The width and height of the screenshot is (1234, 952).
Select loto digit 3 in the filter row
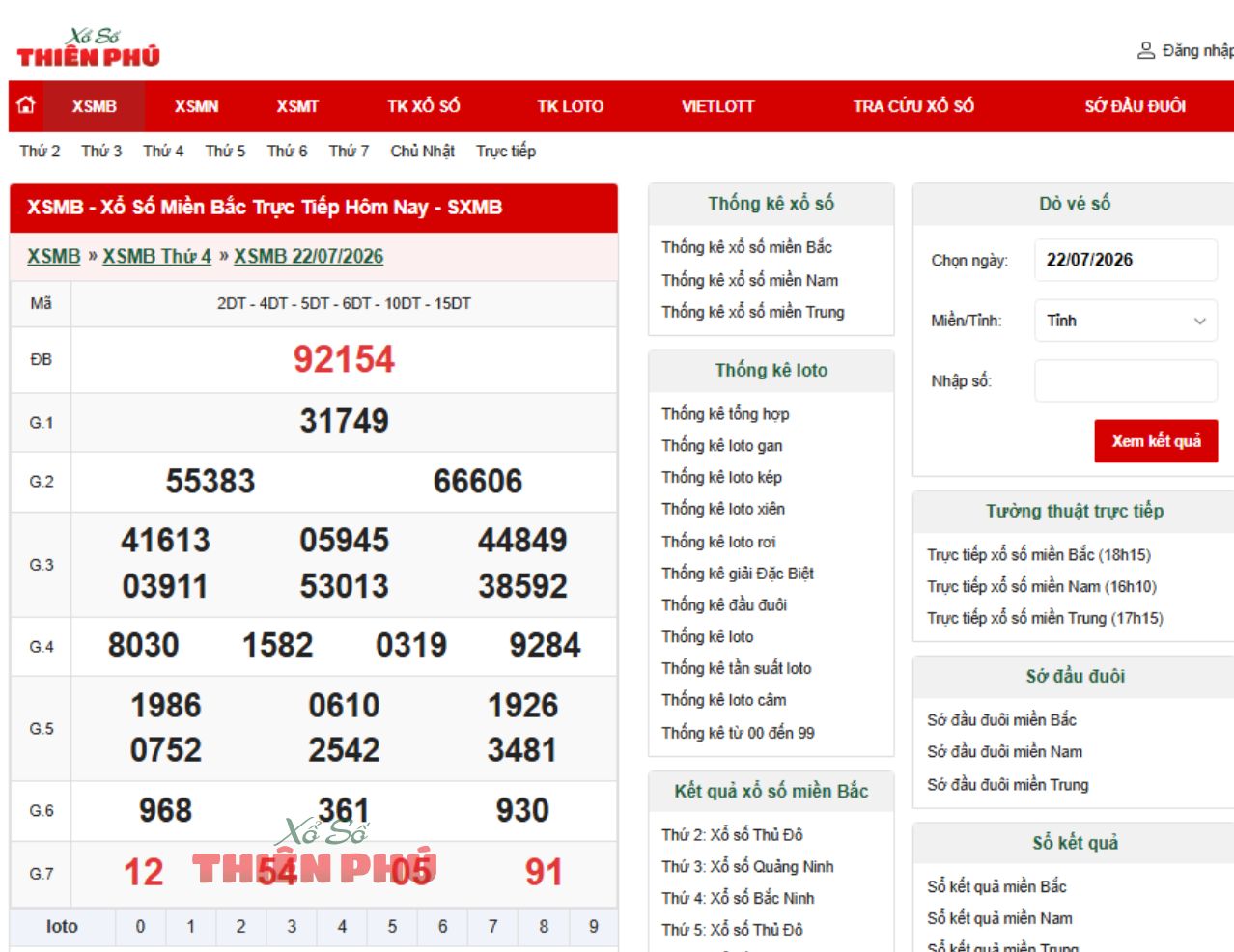click(292, 927)
